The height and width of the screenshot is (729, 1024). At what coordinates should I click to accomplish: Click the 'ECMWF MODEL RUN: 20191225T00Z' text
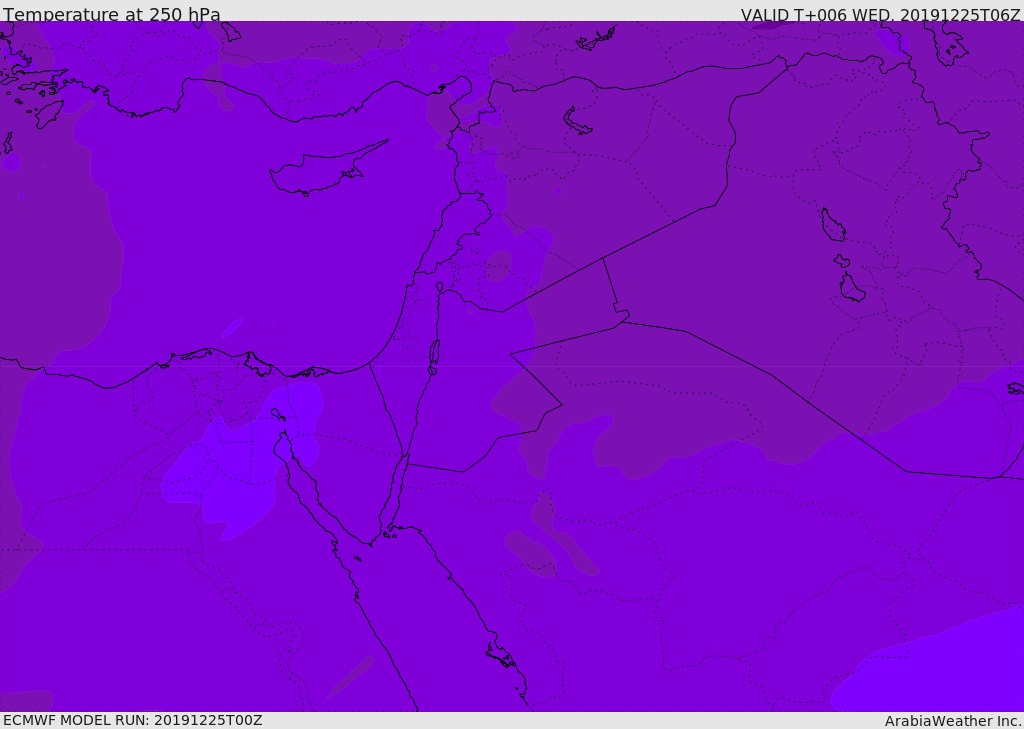click(133, 720)
